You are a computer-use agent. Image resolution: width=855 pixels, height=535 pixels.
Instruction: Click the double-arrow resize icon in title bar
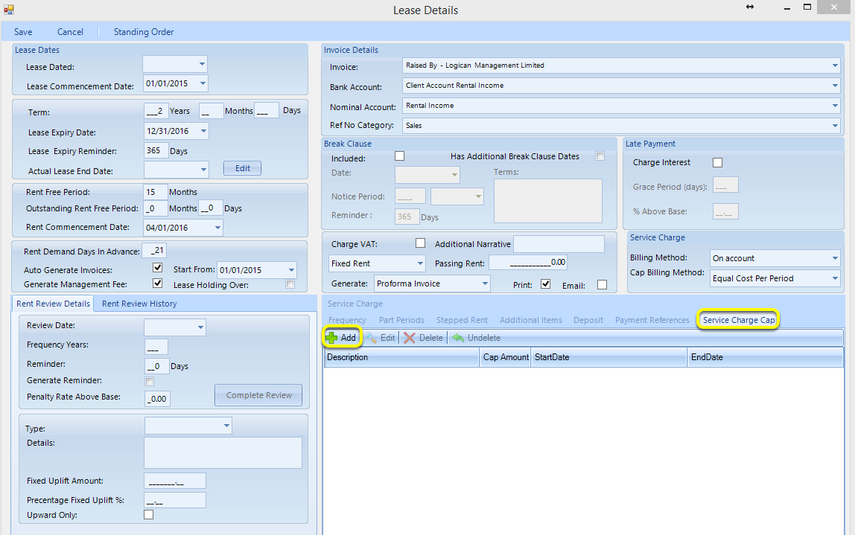coord(750,7)
